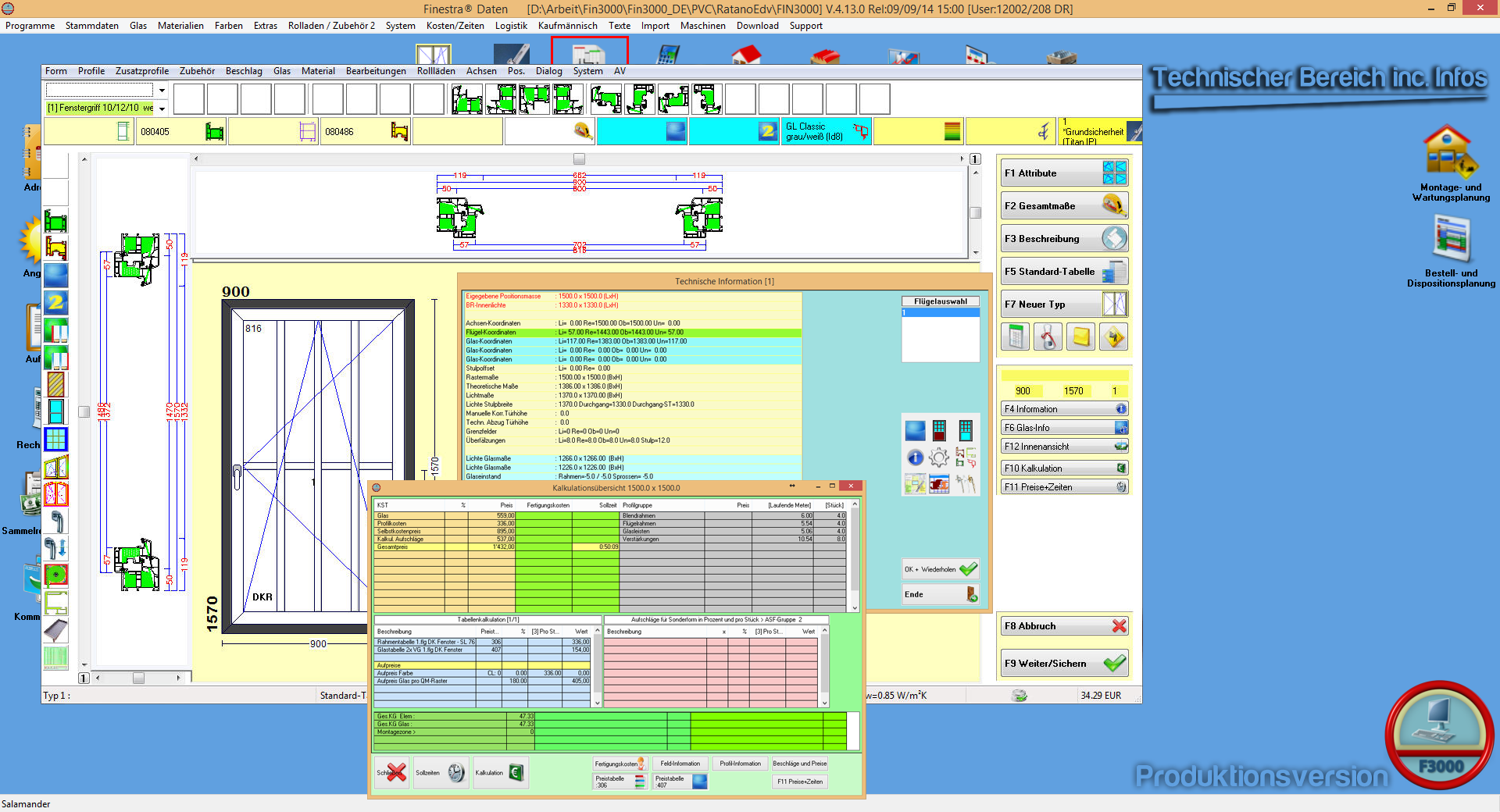Viewport: 1500px width, 812px height.
Task: Select the blue grid window icon in the left toolbar
Action: tap(55, 440)
